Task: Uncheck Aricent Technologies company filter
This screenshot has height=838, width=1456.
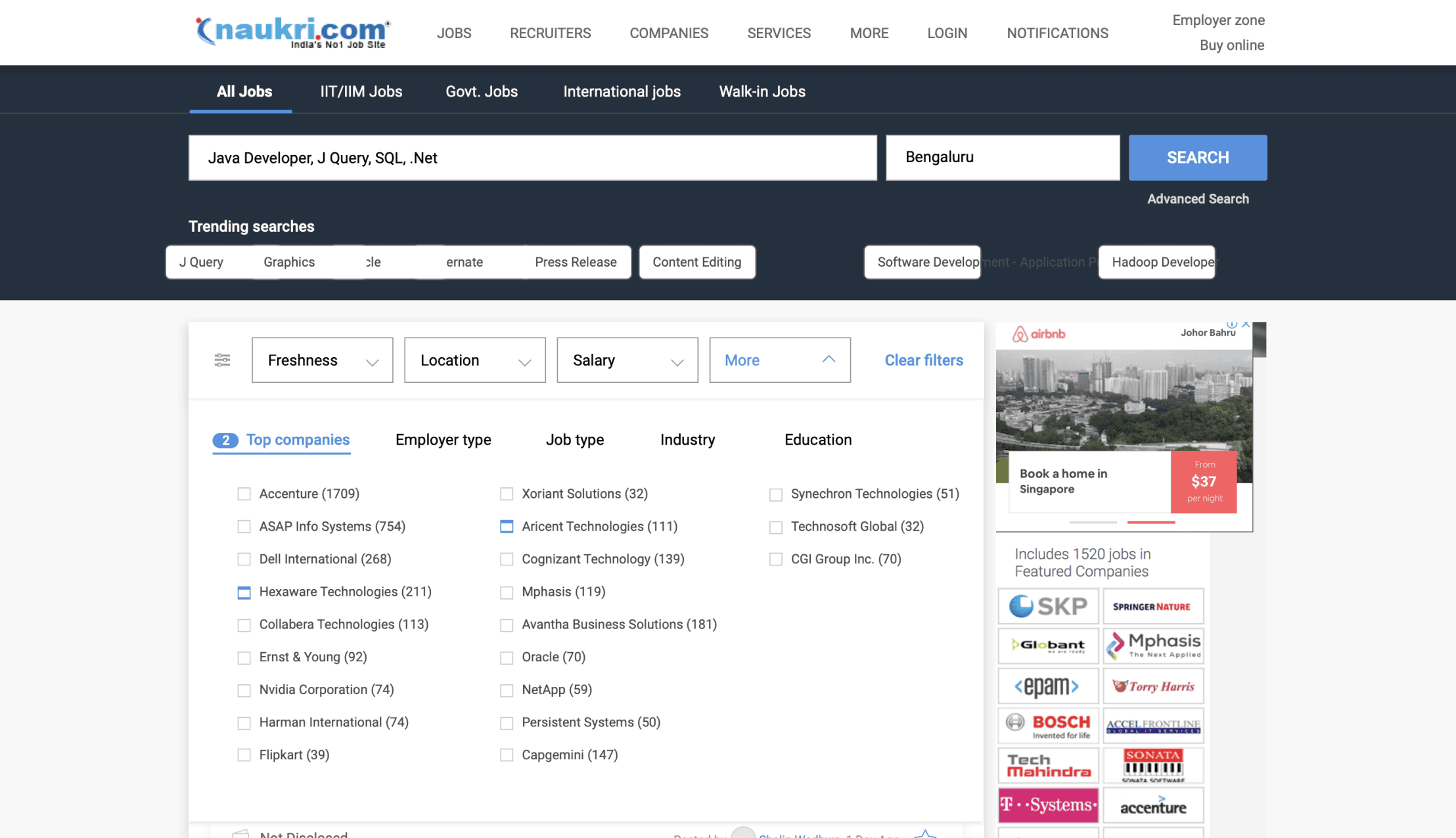Action: click(507, 527)
